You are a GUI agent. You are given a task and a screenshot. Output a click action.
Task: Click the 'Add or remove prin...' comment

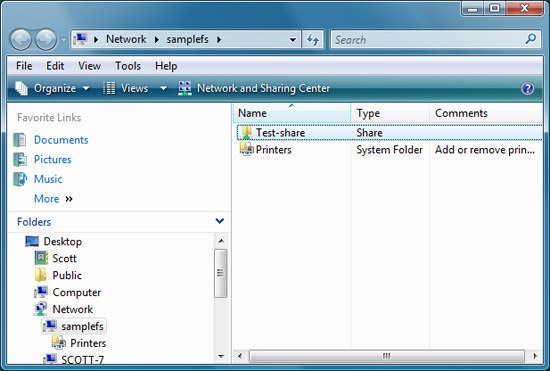(485, 150)
